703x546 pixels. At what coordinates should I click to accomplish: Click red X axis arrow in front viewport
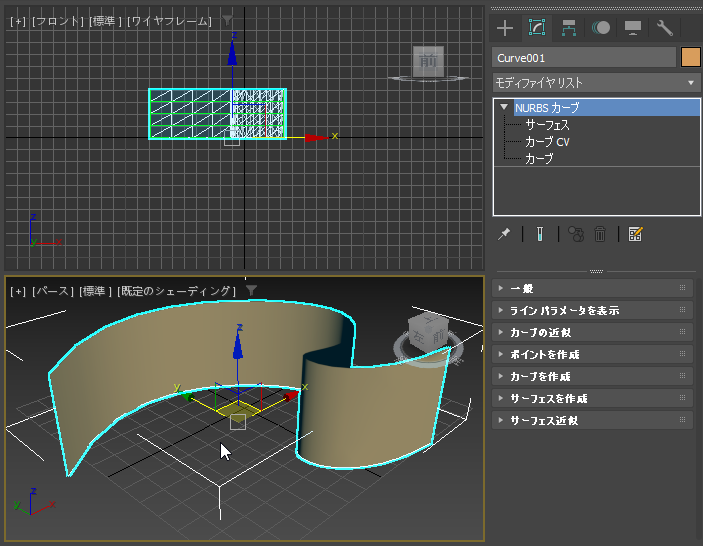(317, 137)
